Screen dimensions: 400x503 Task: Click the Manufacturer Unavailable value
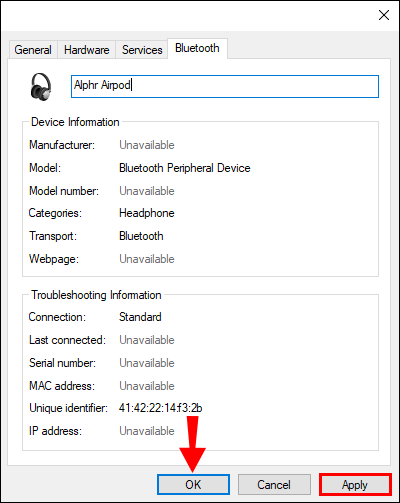147,145
